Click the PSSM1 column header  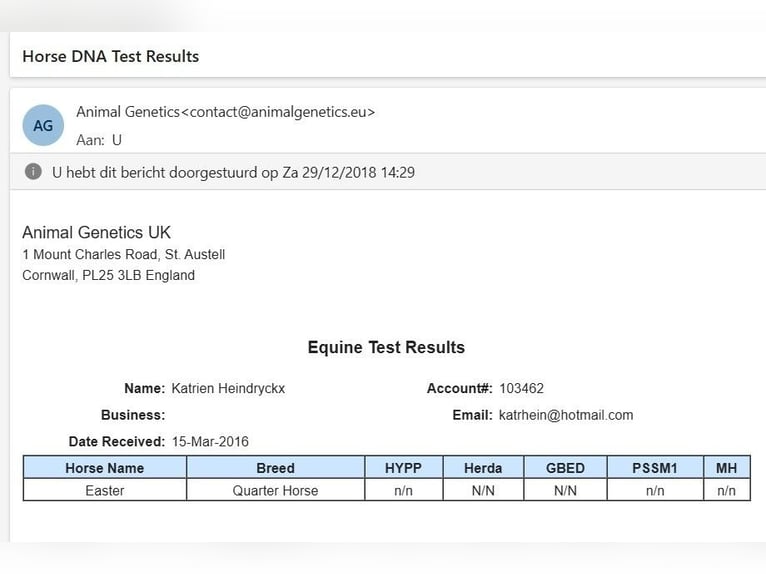point(654,467)
